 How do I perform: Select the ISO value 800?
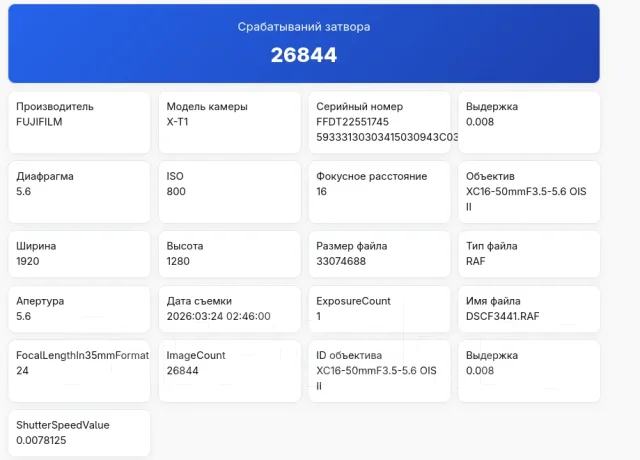click(x=176, y=191)
